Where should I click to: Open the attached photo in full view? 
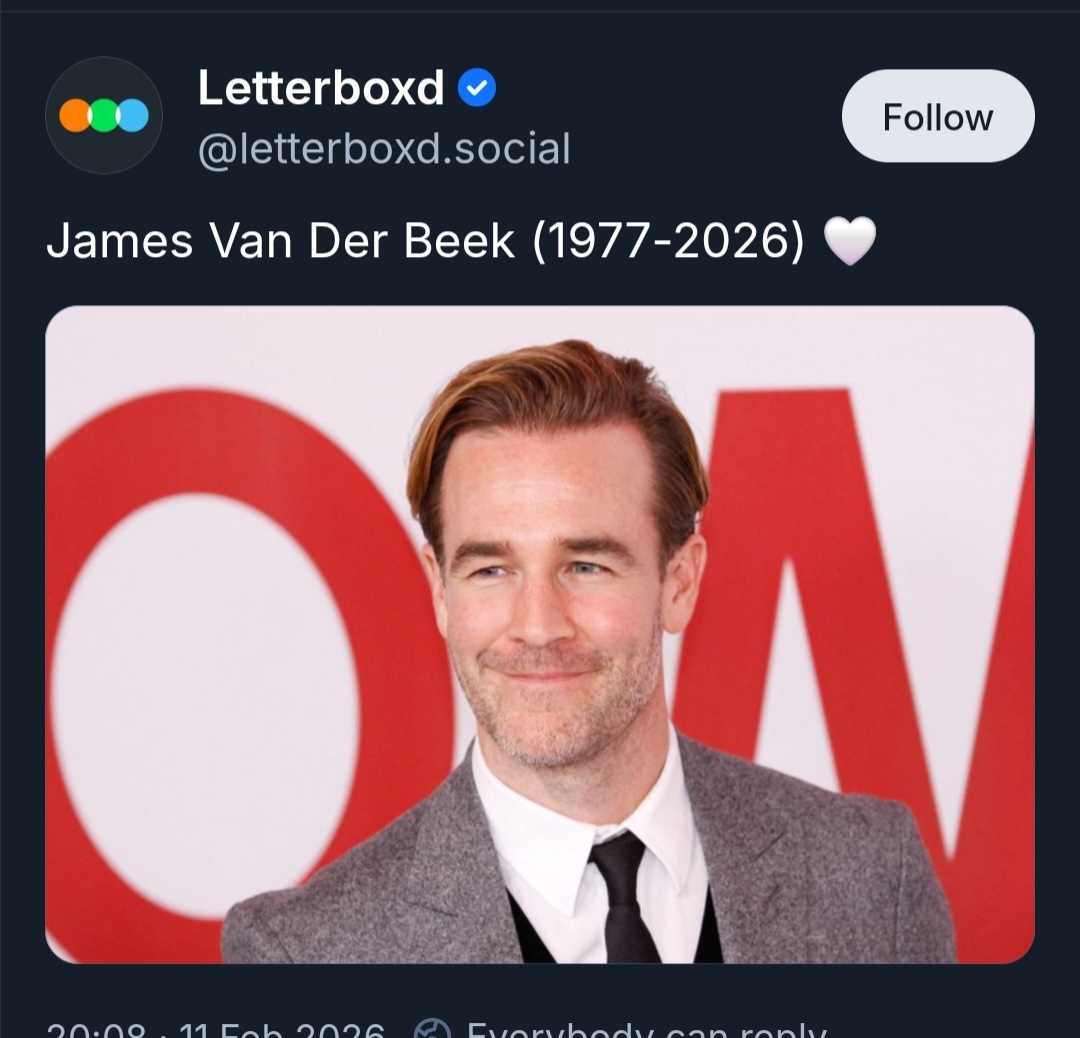tap(540, 634)
